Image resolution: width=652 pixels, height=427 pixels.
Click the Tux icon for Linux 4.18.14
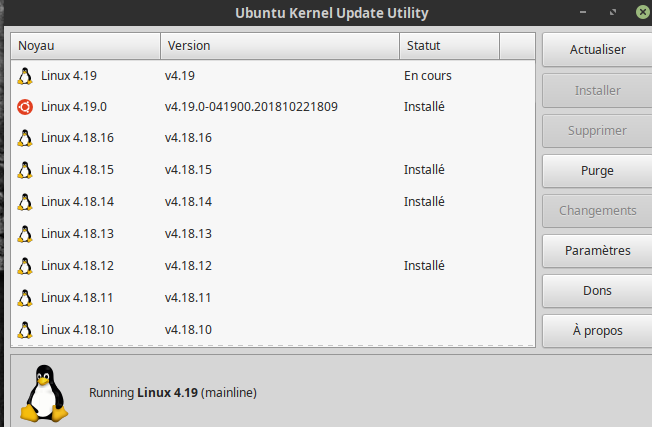click(26, 202)
